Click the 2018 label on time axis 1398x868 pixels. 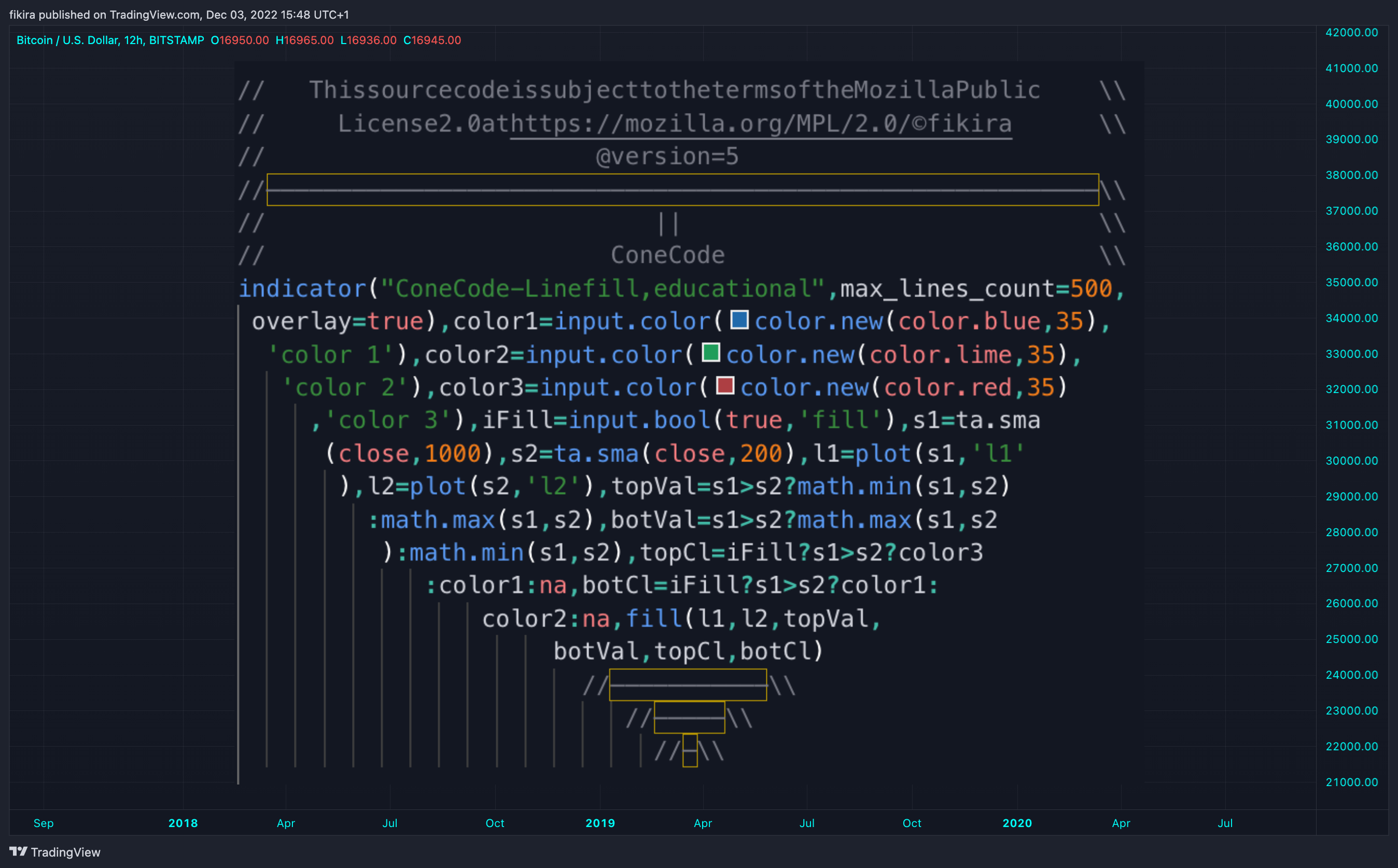pyautogui.click(x=183, y=823)
